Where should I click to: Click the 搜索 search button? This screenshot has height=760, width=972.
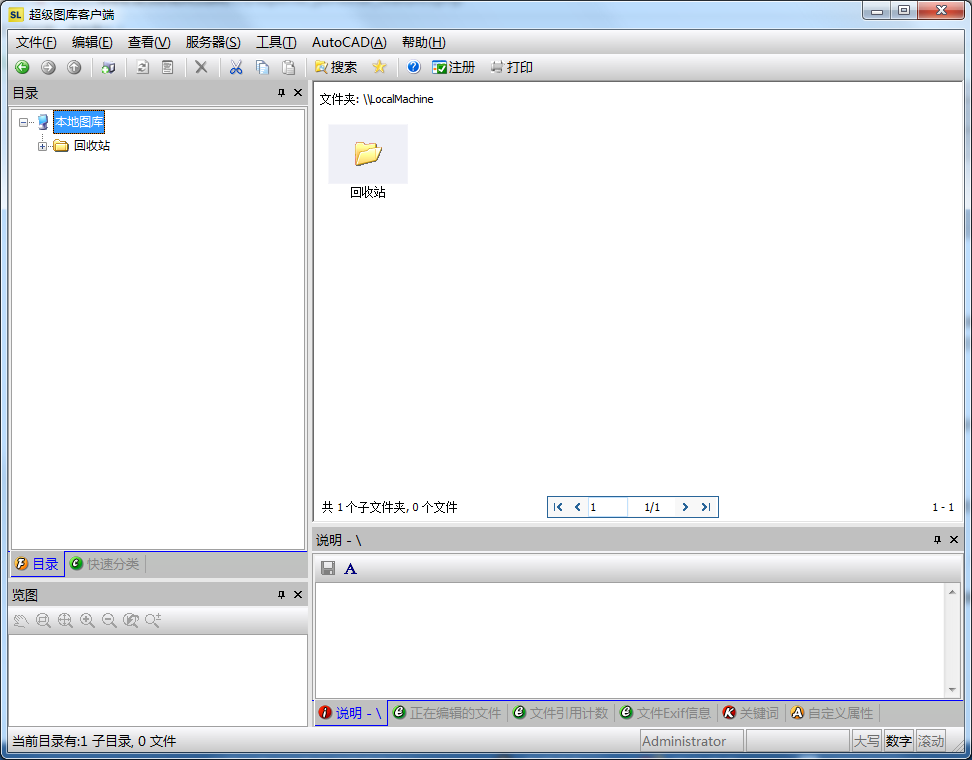point(335,67)
